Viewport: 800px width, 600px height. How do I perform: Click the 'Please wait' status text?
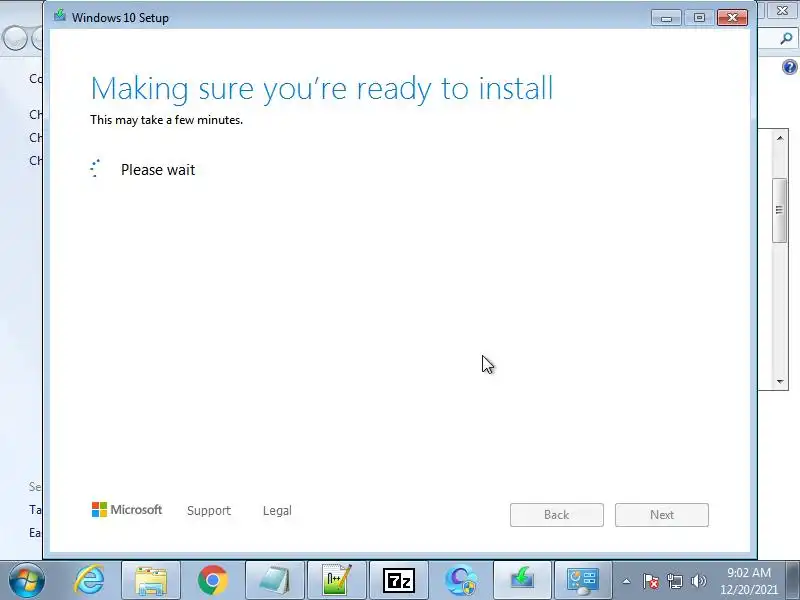click(x=158, y=169)
